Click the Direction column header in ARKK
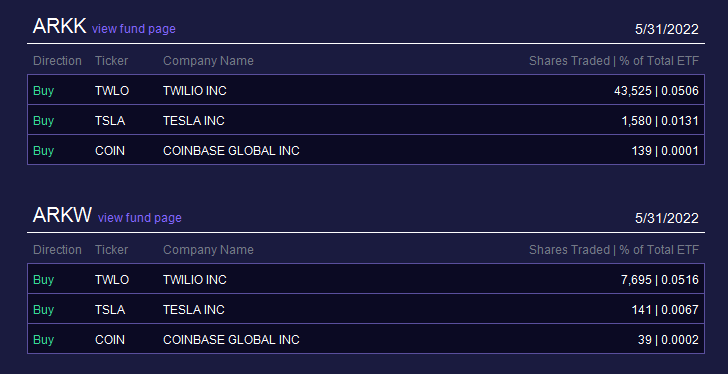Screen dimensions: 728x374 pos(57,61)
